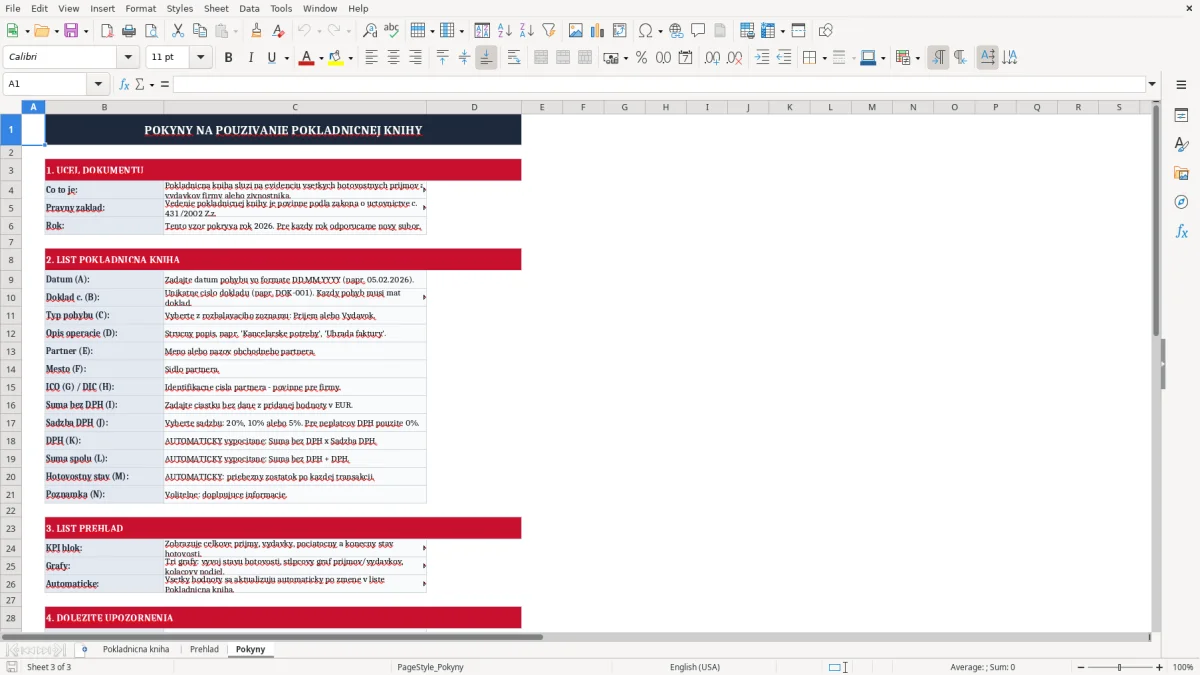Open Borders dropdown arrow
This screenshot has width=1200, height=675.
point(824,58)
